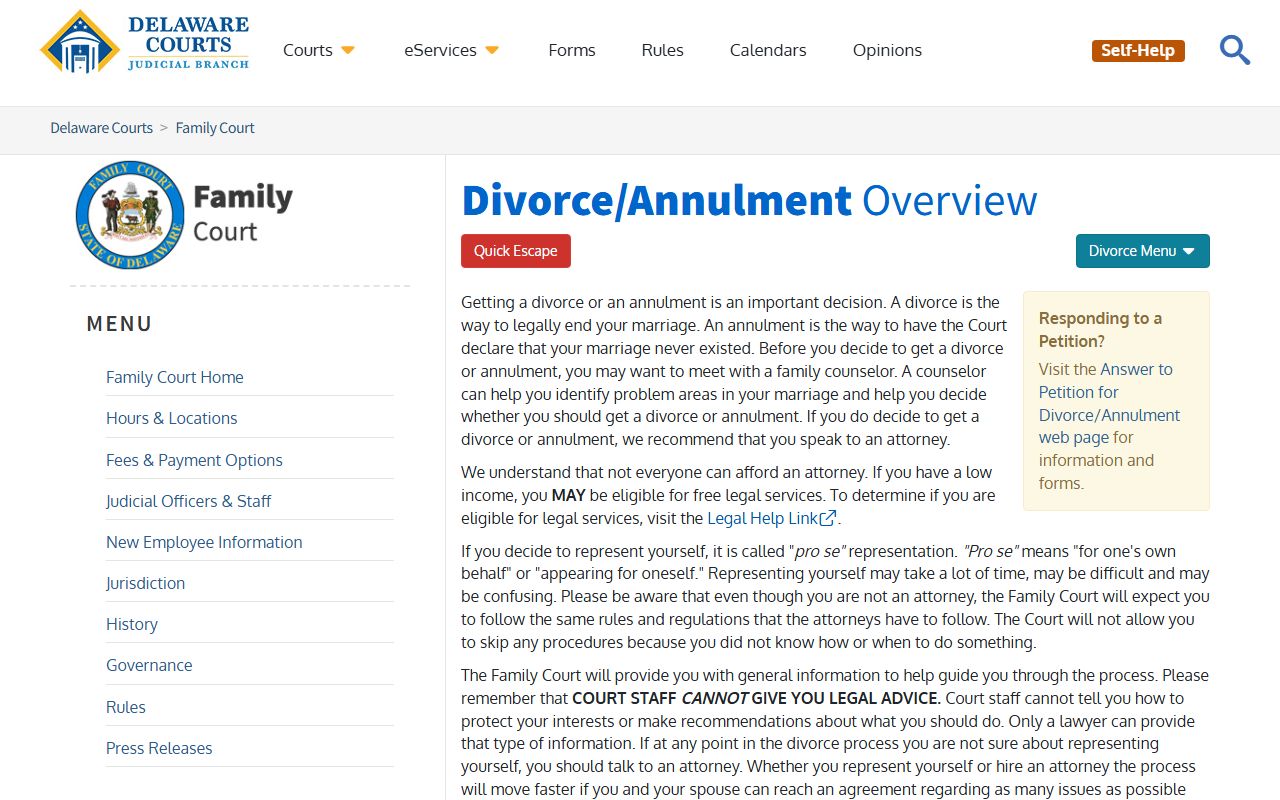Click the Family Court breadcrumb link
1280x800 pixels.
(x=215, y=128)
